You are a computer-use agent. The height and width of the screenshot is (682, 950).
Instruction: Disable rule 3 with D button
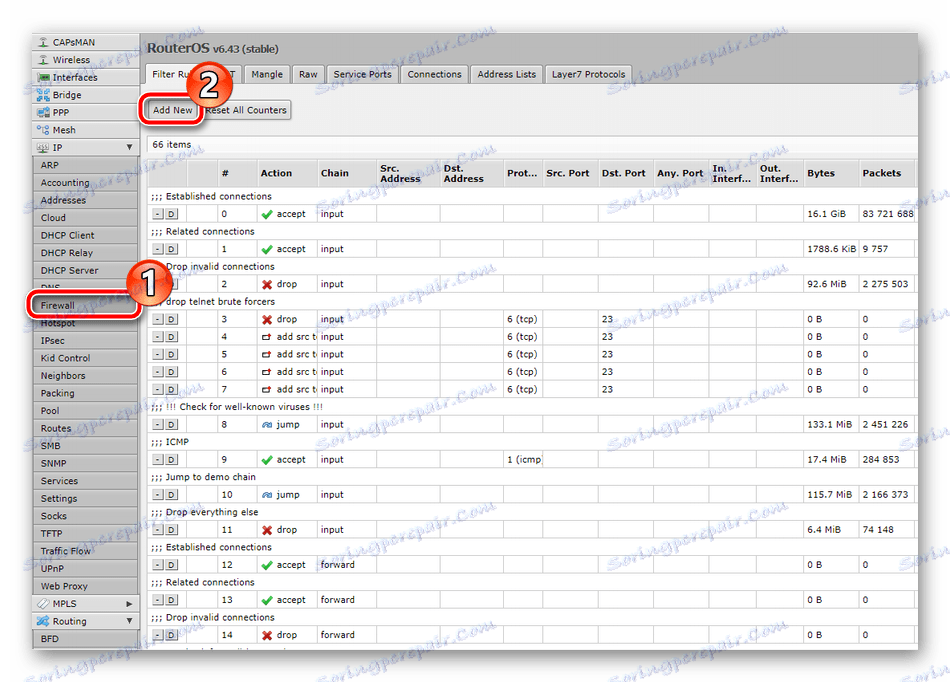tap(171, 320)
